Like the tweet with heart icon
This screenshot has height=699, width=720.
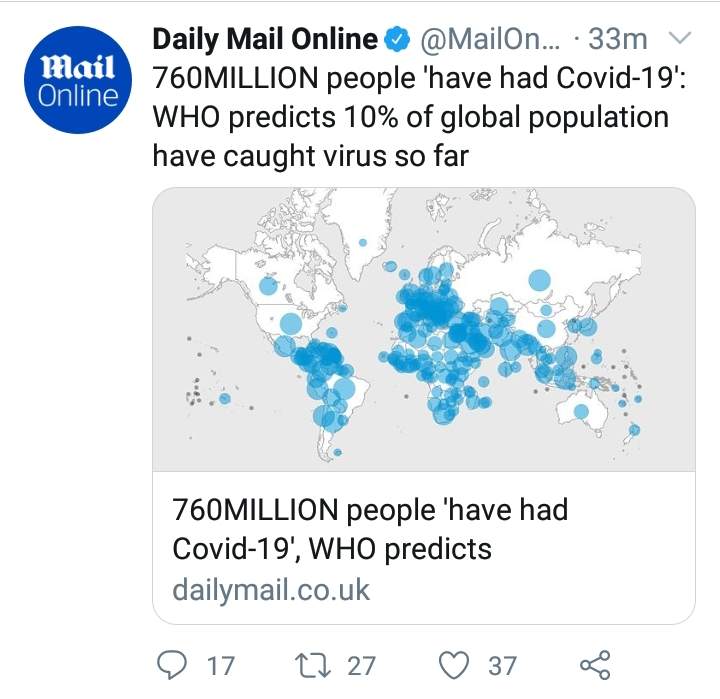tap(454, 665)
